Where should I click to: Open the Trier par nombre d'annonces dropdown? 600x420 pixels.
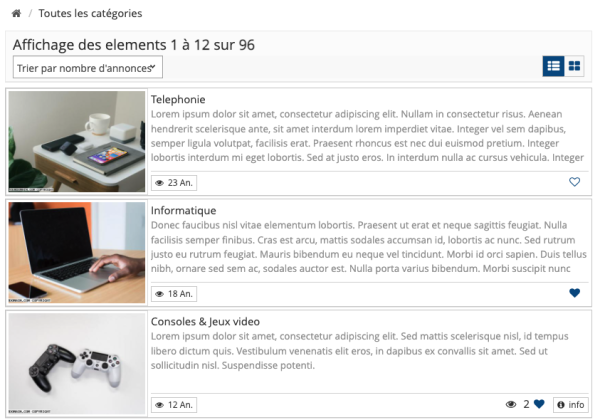pos(88,67)
